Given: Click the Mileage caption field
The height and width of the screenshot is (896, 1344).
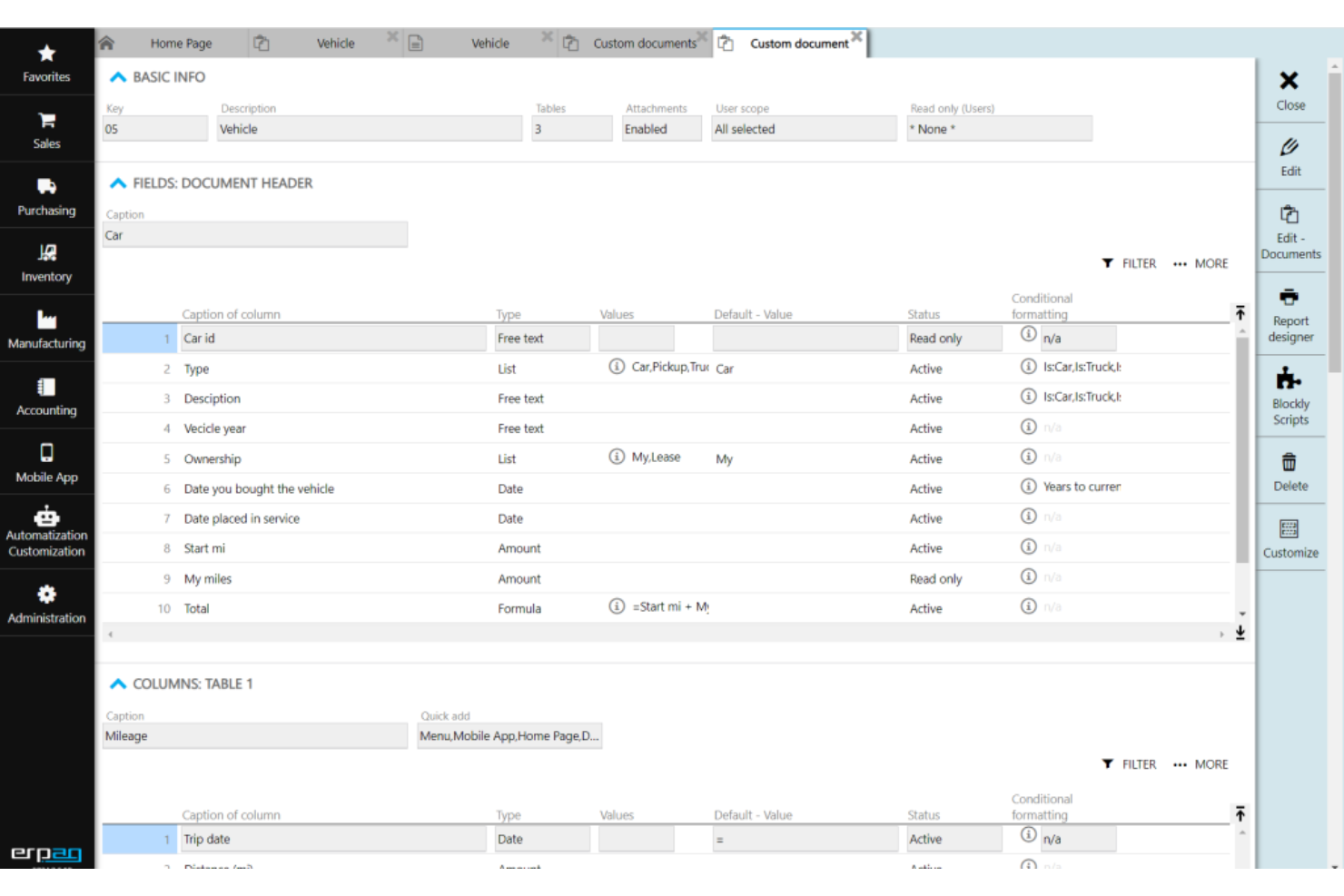Looking at the screenshot, I should click(255, 735).
